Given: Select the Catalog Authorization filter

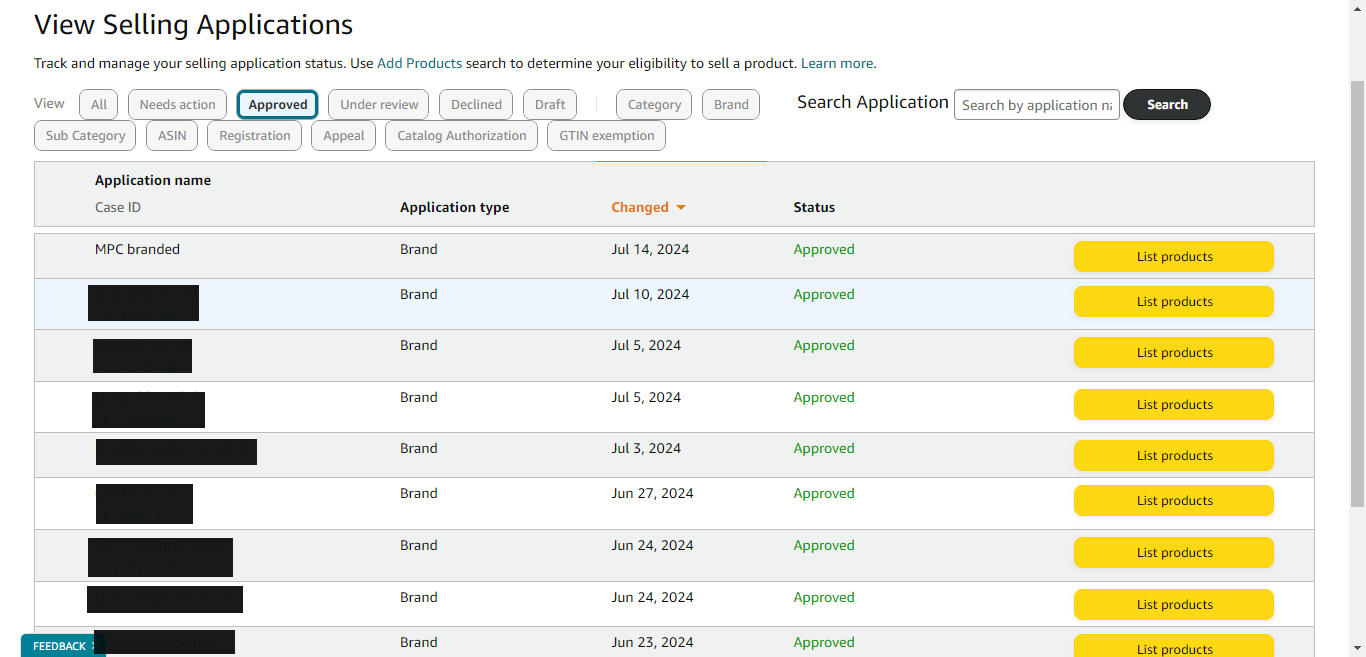Looking at the screenshot, I should pos(461,135).
